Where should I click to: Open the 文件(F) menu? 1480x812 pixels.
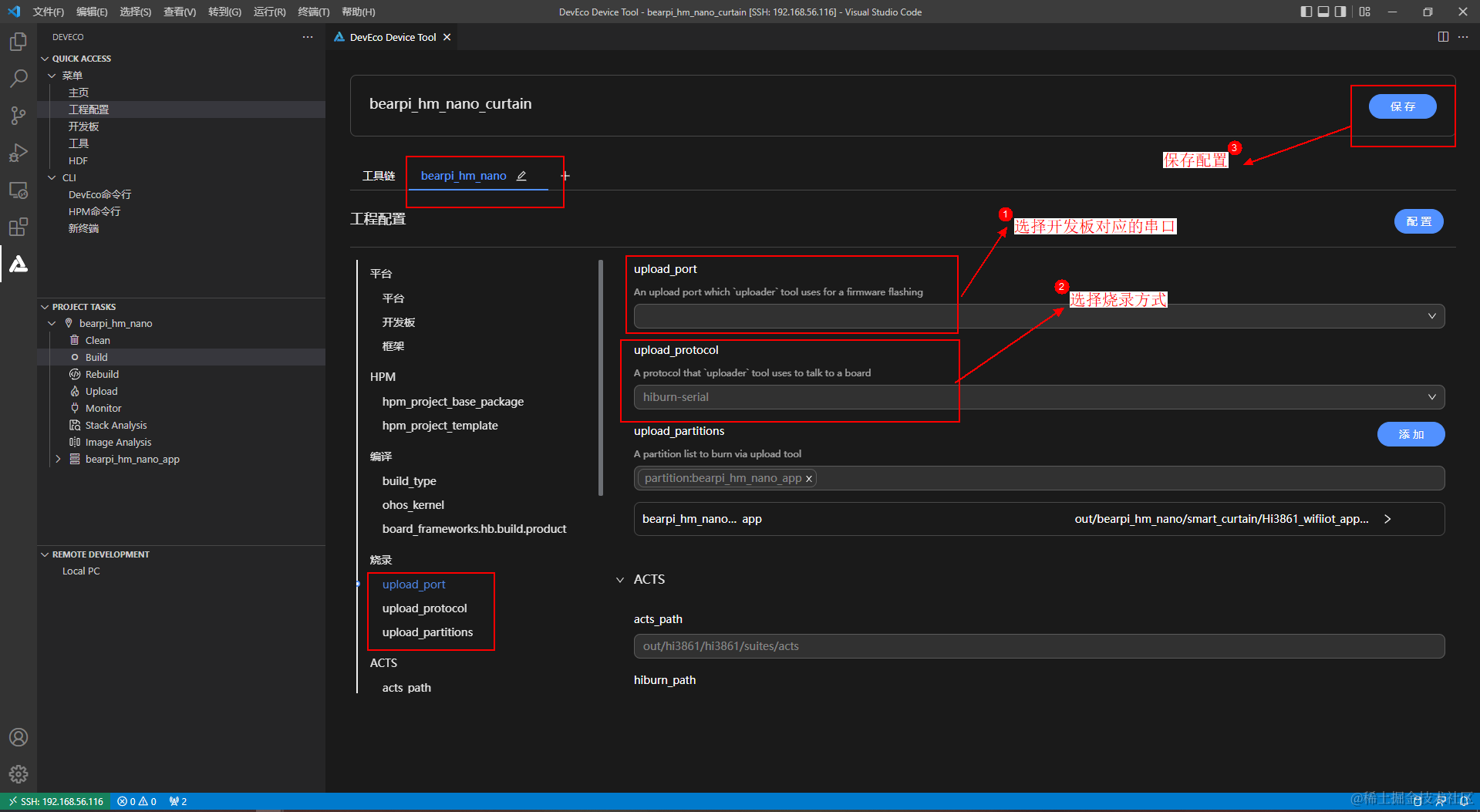pos(49,12)
